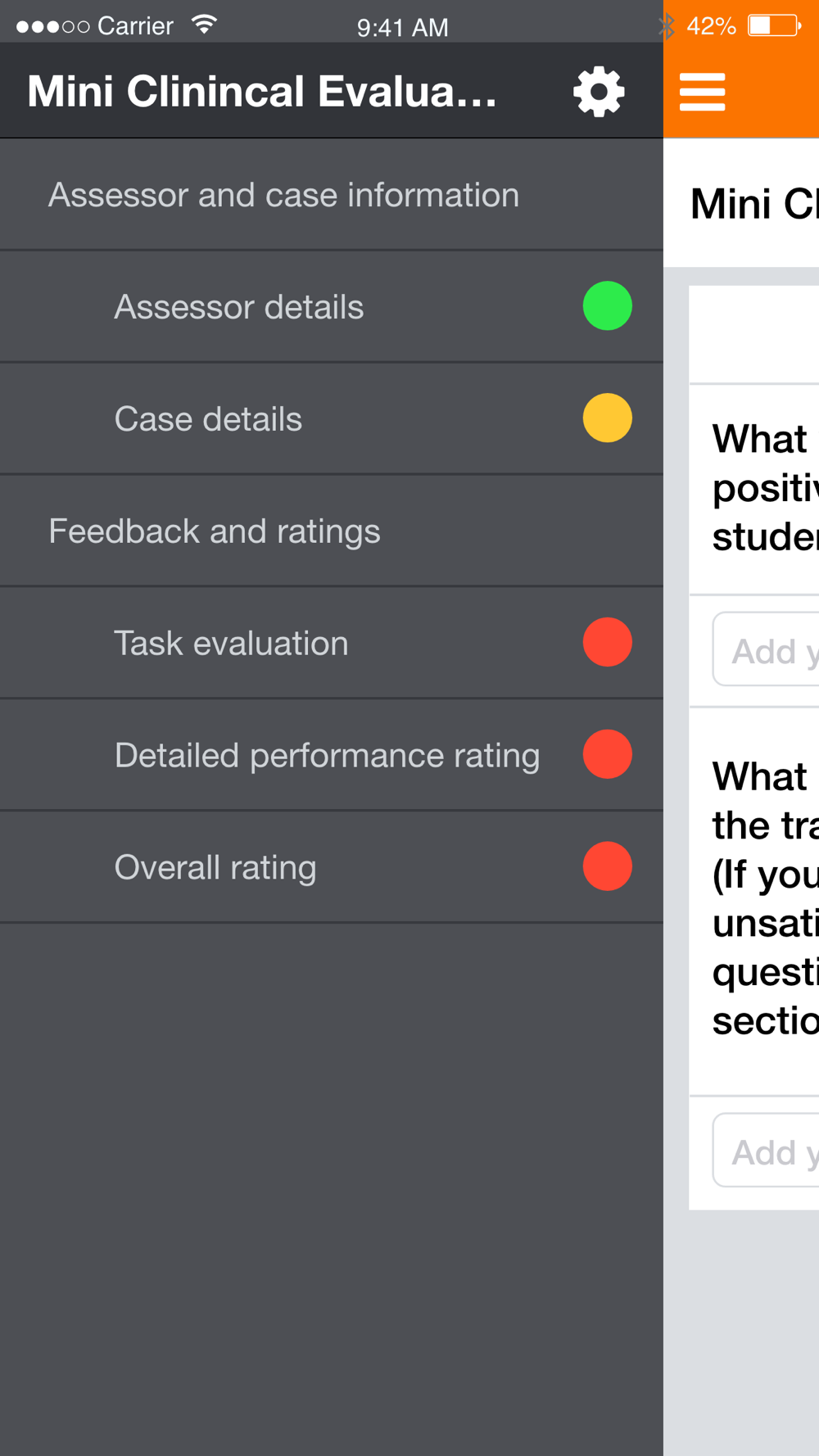819x1456 pixels.
Task: Tap the hamburger menu icon
Action: 702,92
